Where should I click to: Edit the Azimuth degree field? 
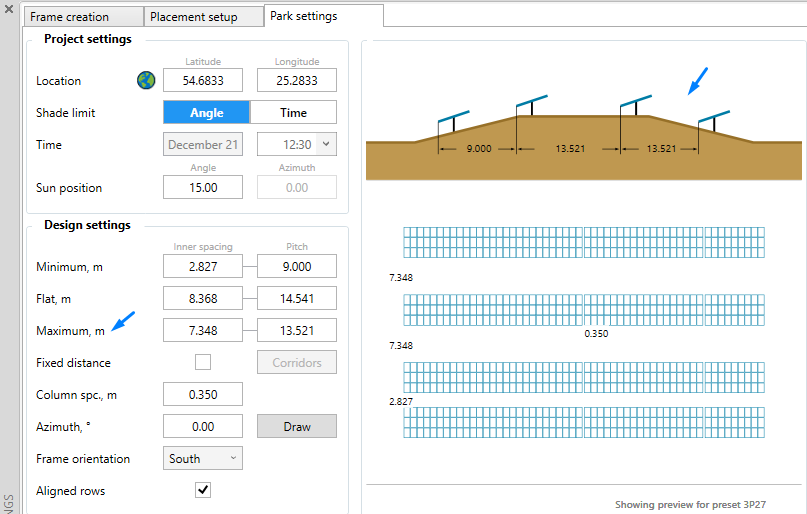(x=203, y=427)
